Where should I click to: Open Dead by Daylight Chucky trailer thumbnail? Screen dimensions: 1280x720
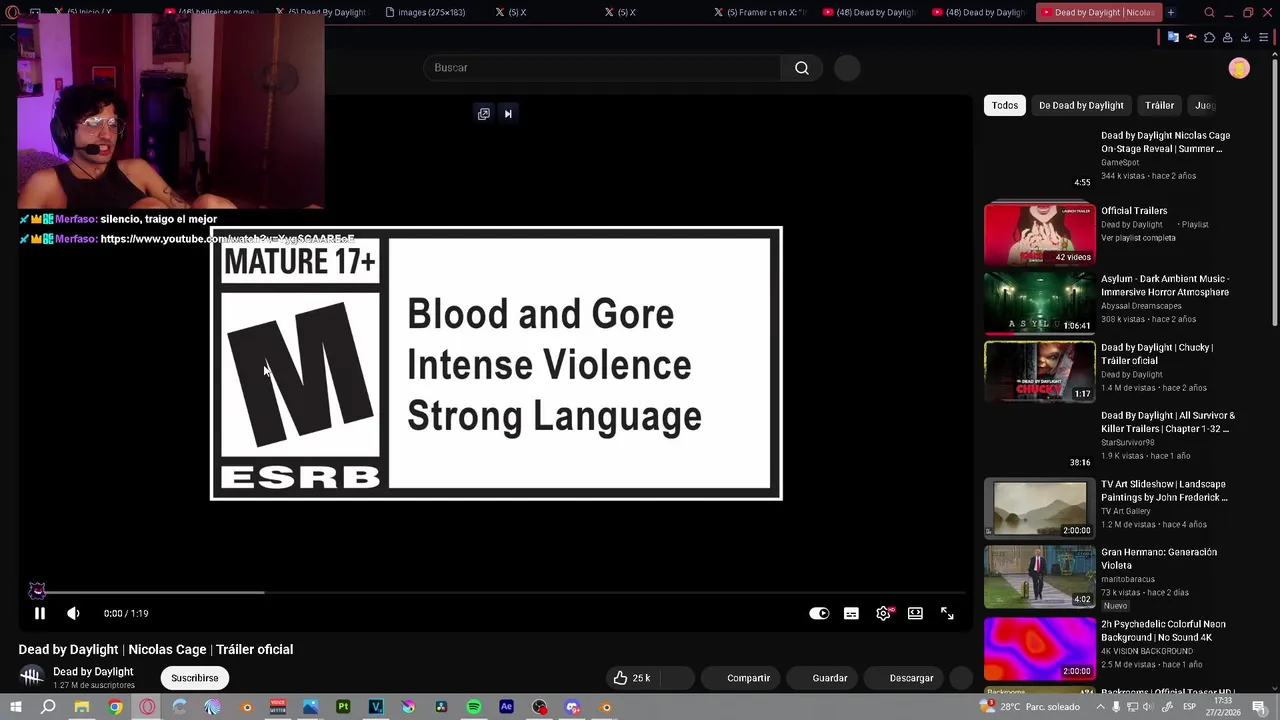point(1040,371)
